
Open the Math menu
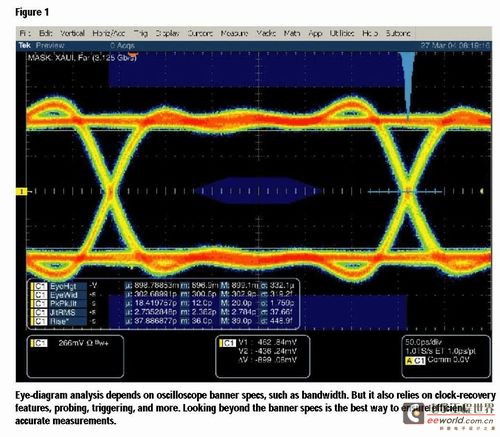tap(292, 33)
